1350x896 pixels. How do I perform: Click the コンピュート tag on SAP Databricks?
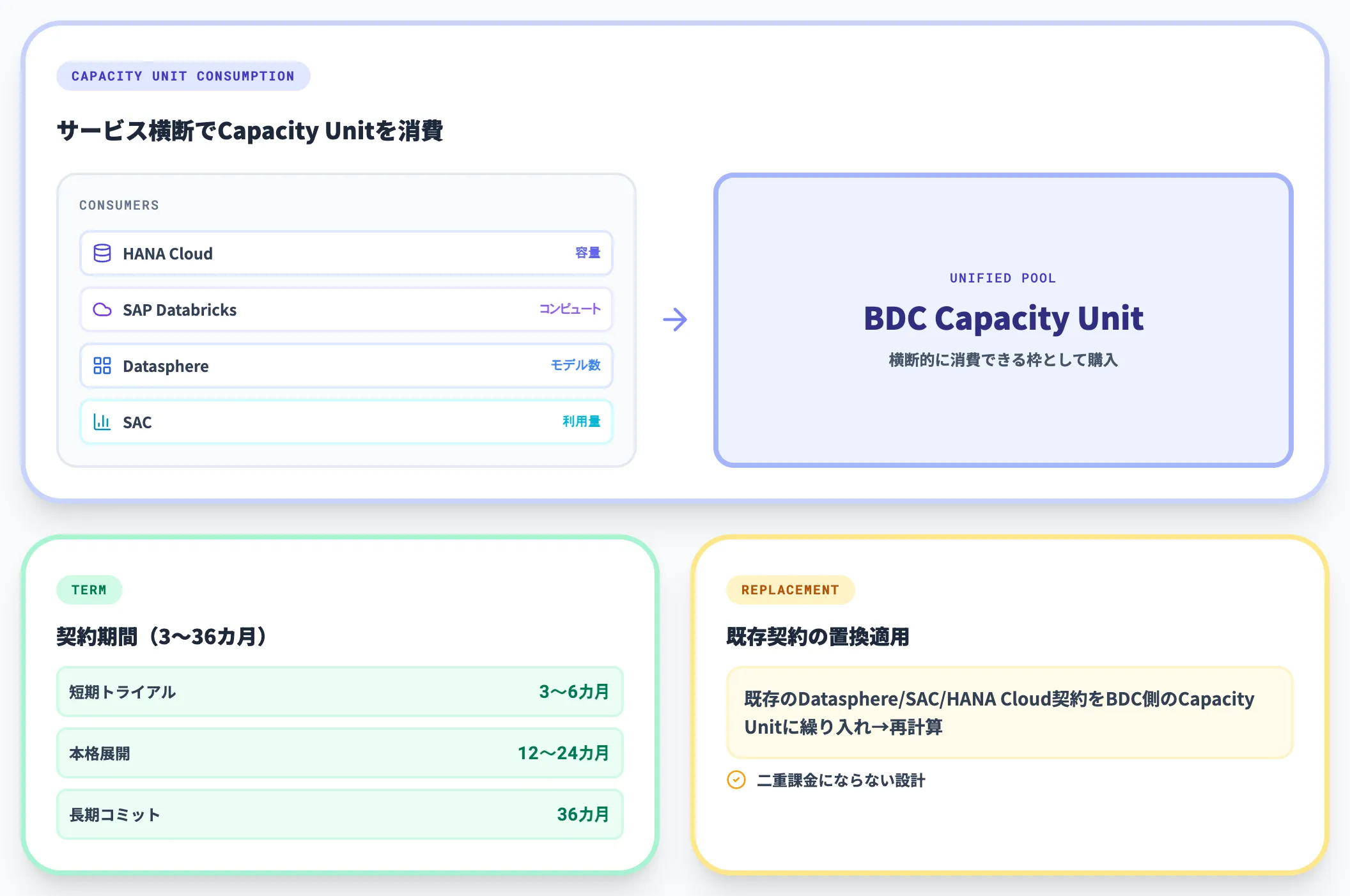click(570, 309)
